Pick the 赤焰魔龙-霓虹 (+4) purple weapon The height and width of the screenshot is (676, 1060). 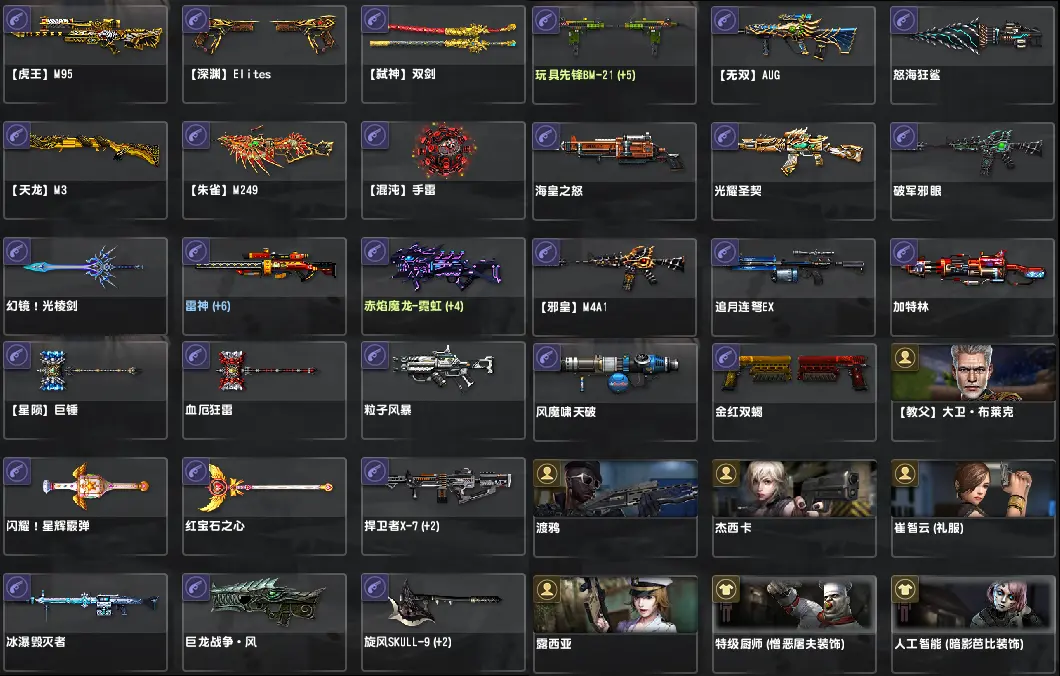click(x=443, y=286)
